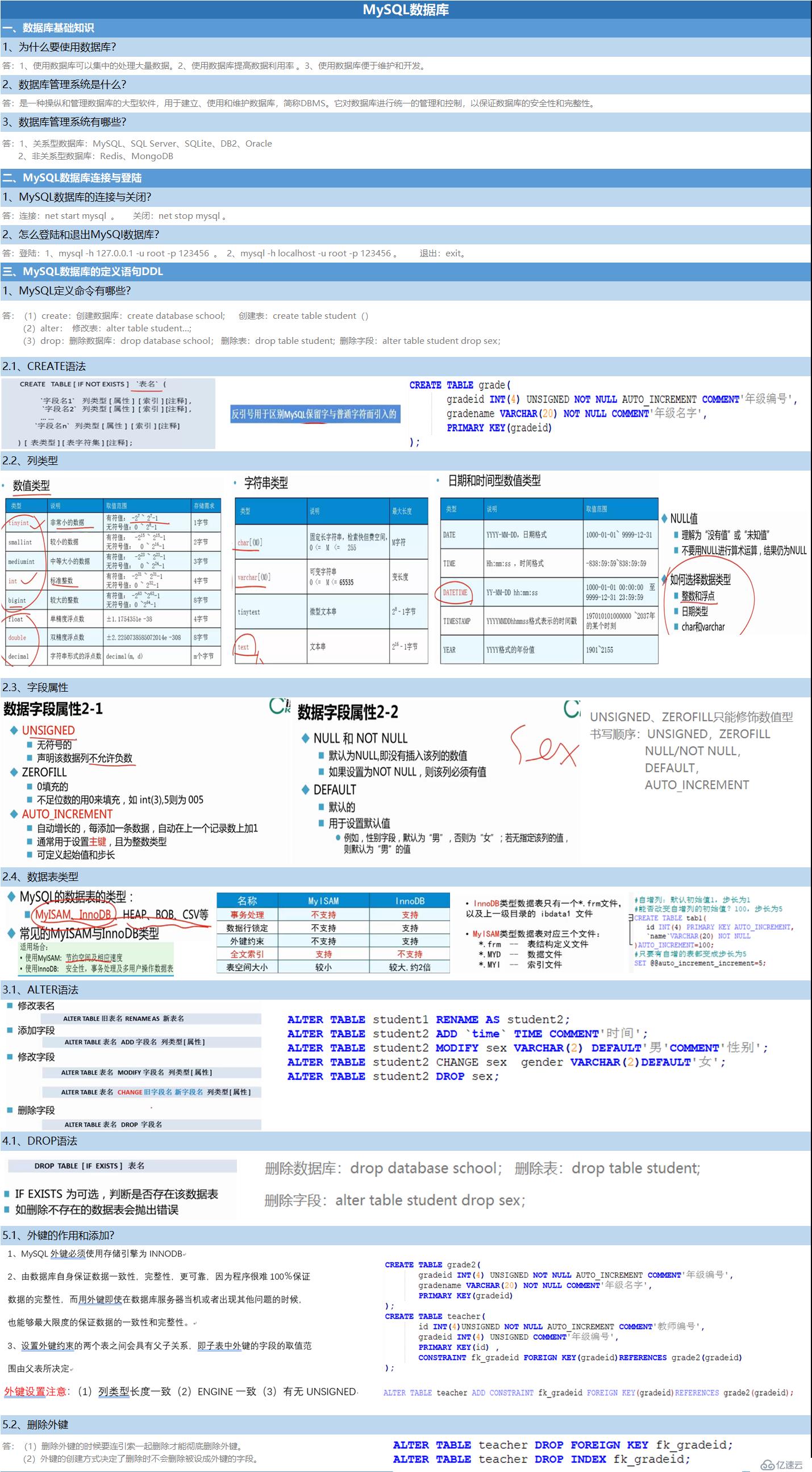Click subsection '3.1、ALTER语法'
Image resolution: width=812 pixels, height=1472 pixels.
(40, 989)
